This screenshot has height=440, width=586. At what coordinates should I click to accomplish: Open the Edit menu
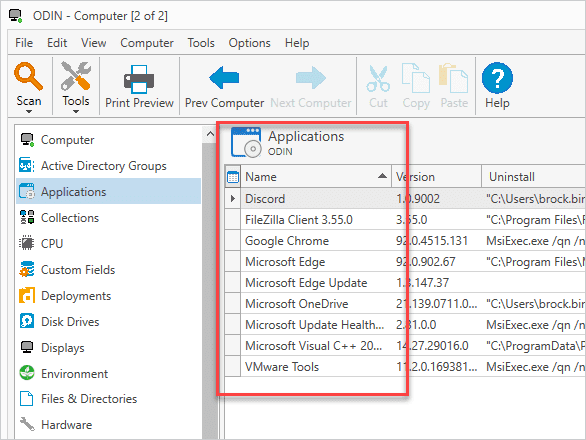click(57, 43)
